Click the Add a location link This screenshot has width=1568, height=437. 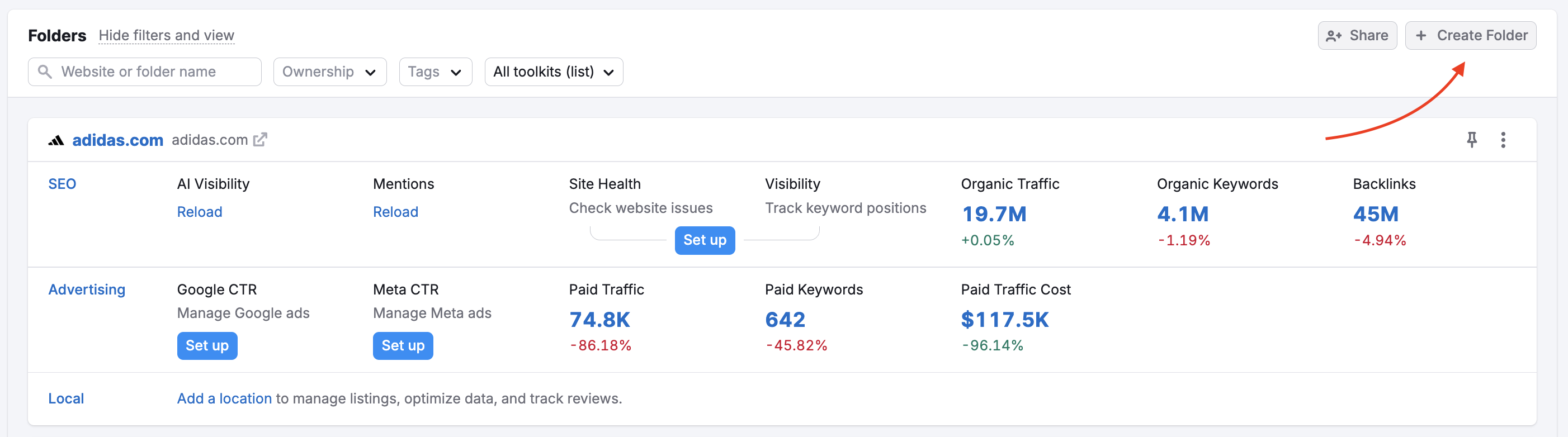(x=224, y=398)
